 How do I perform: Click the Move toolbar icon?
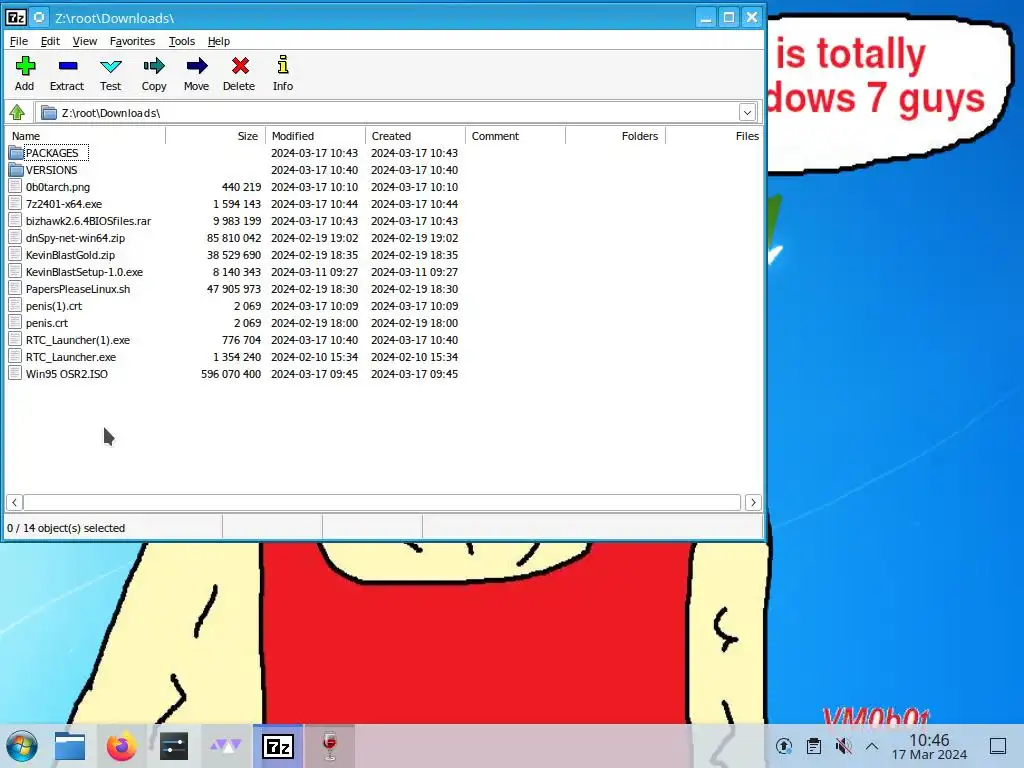pyautogui.click(x=196, y=73)
